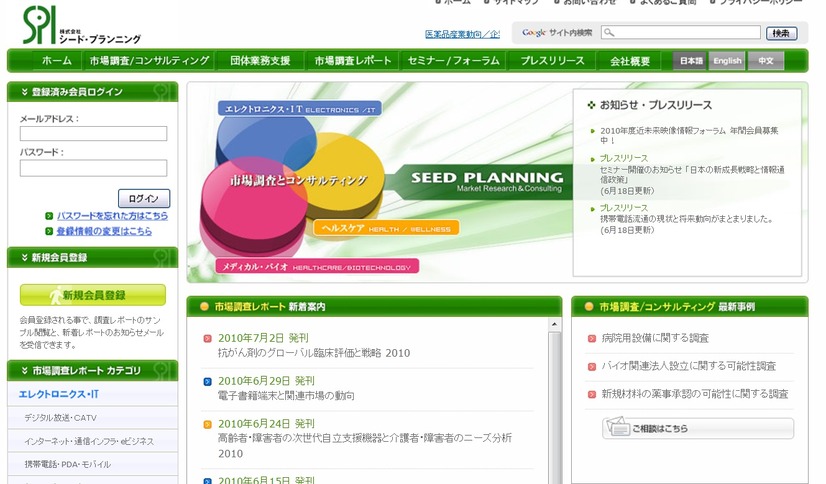The width and height of the screenshot is (826, 484).
Task: Click the パスワード input field
Action: [x=93, y=168]
